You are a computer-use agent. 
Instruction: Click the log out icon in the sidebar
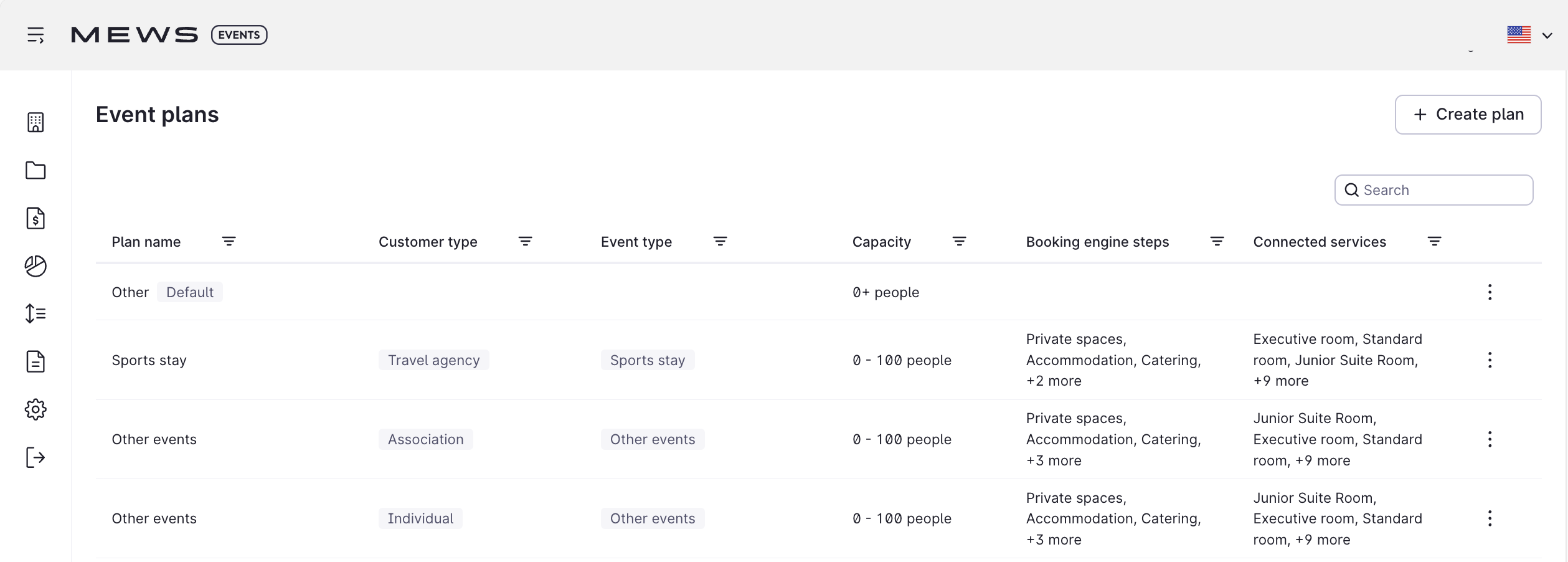coord(35,457)
